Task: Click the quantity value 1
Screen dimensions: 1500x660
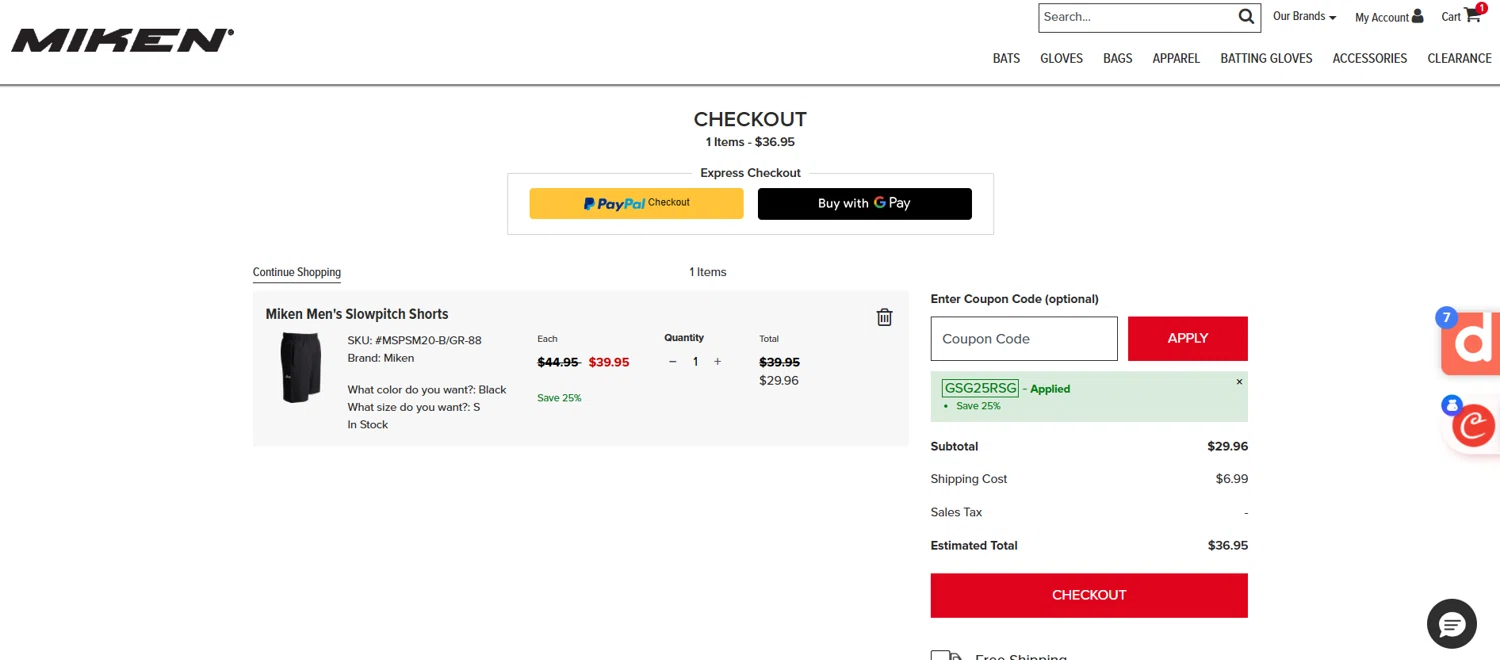Action: click(x=695, y=362)
